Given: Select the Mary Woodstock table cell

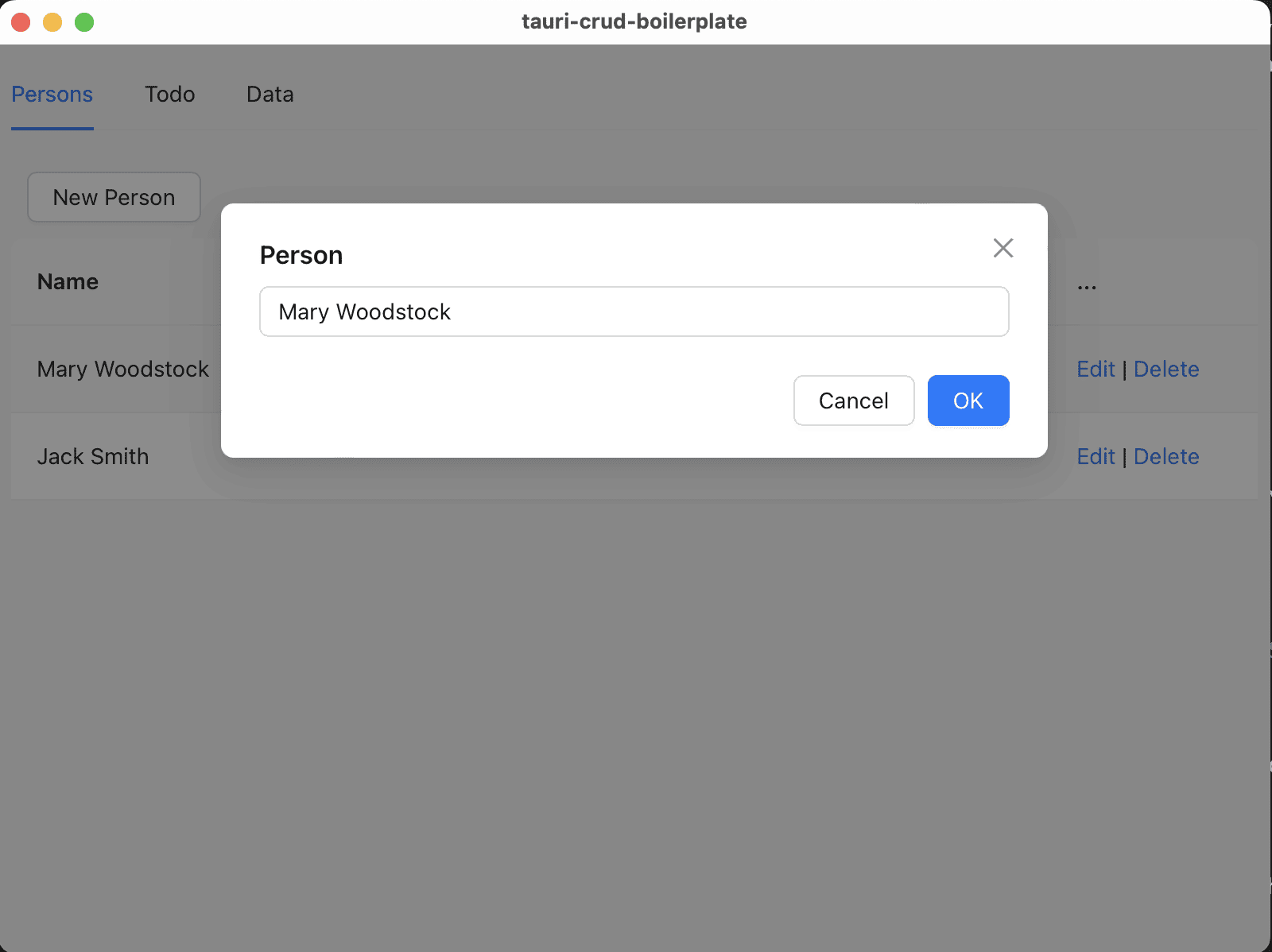Looking at the screenshot, I should tap(122, 370).
